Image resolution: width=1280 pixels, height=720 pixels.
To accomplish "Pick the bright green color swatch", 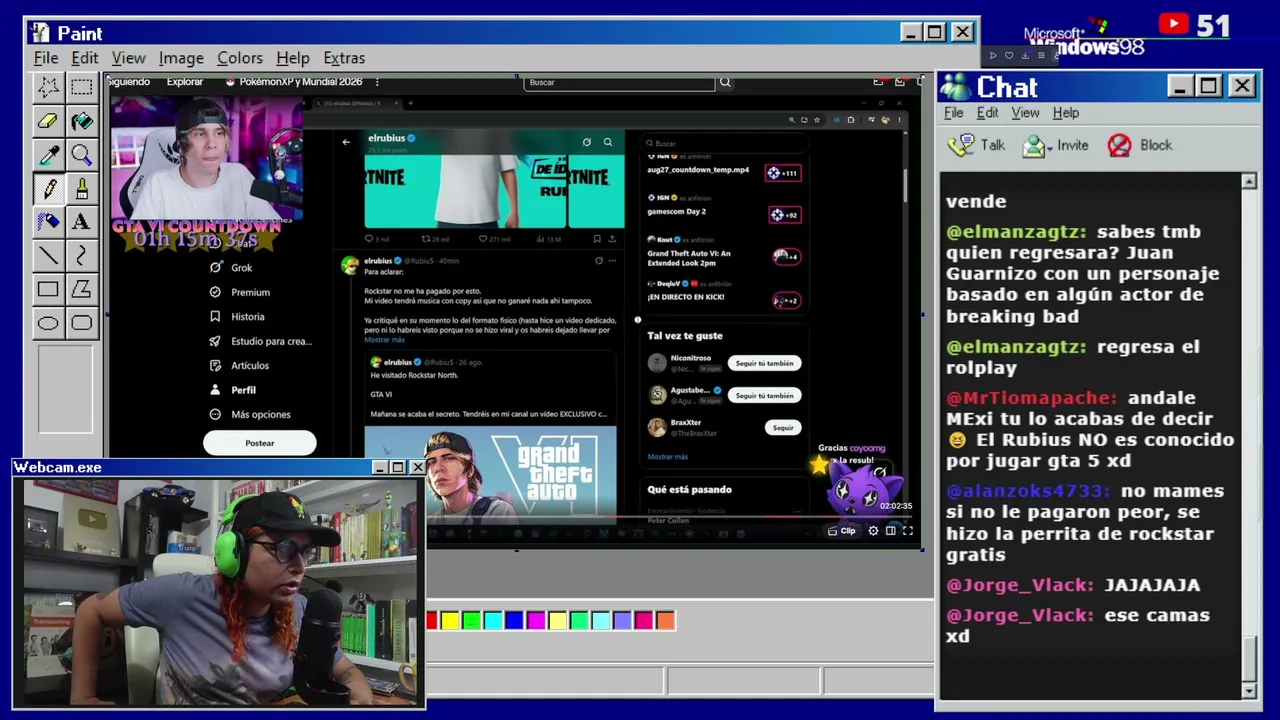I will [471, 621].
